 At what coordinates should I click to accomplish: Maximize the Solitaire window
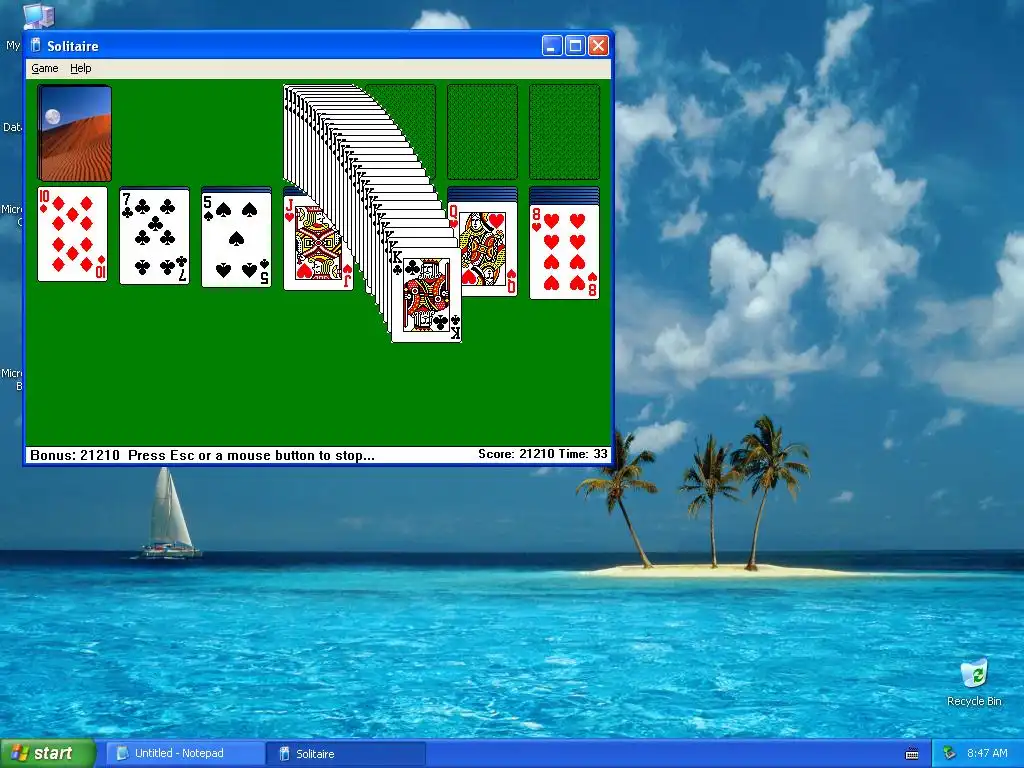575,46
